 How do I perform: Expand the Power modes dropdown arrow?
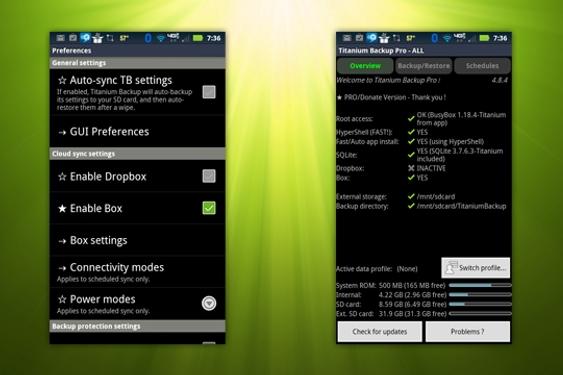coord(209,303)
